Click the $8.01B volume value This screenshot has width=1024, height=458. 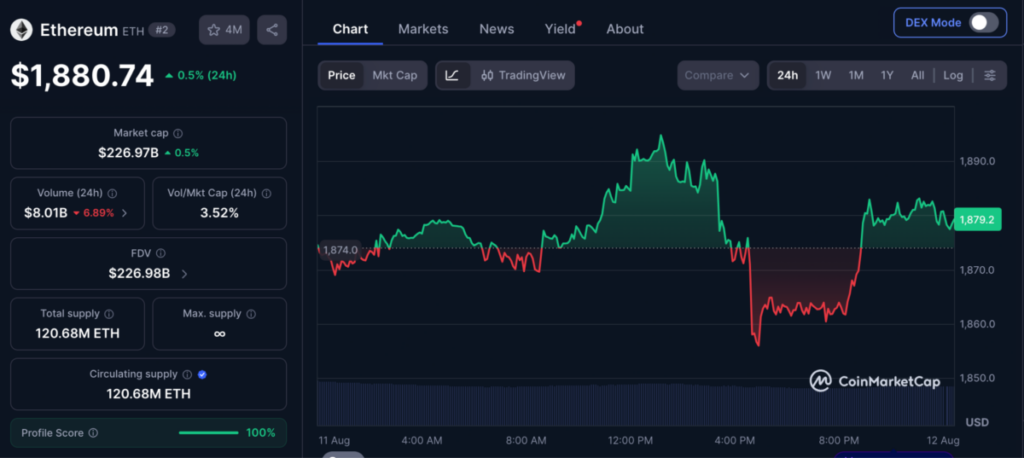click(x=46, y=213)
